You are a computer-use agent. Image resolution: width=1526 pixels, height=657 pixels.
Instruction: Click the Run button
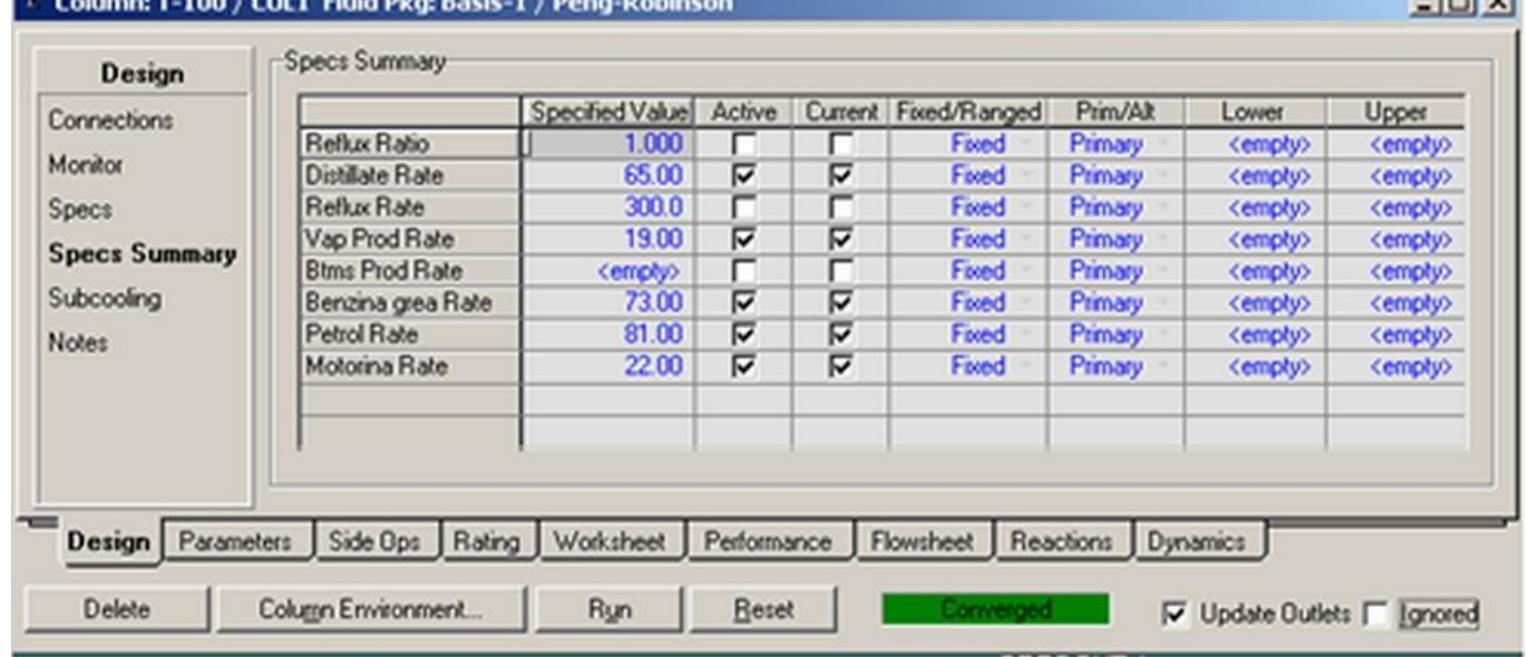[x=608, y=609]
